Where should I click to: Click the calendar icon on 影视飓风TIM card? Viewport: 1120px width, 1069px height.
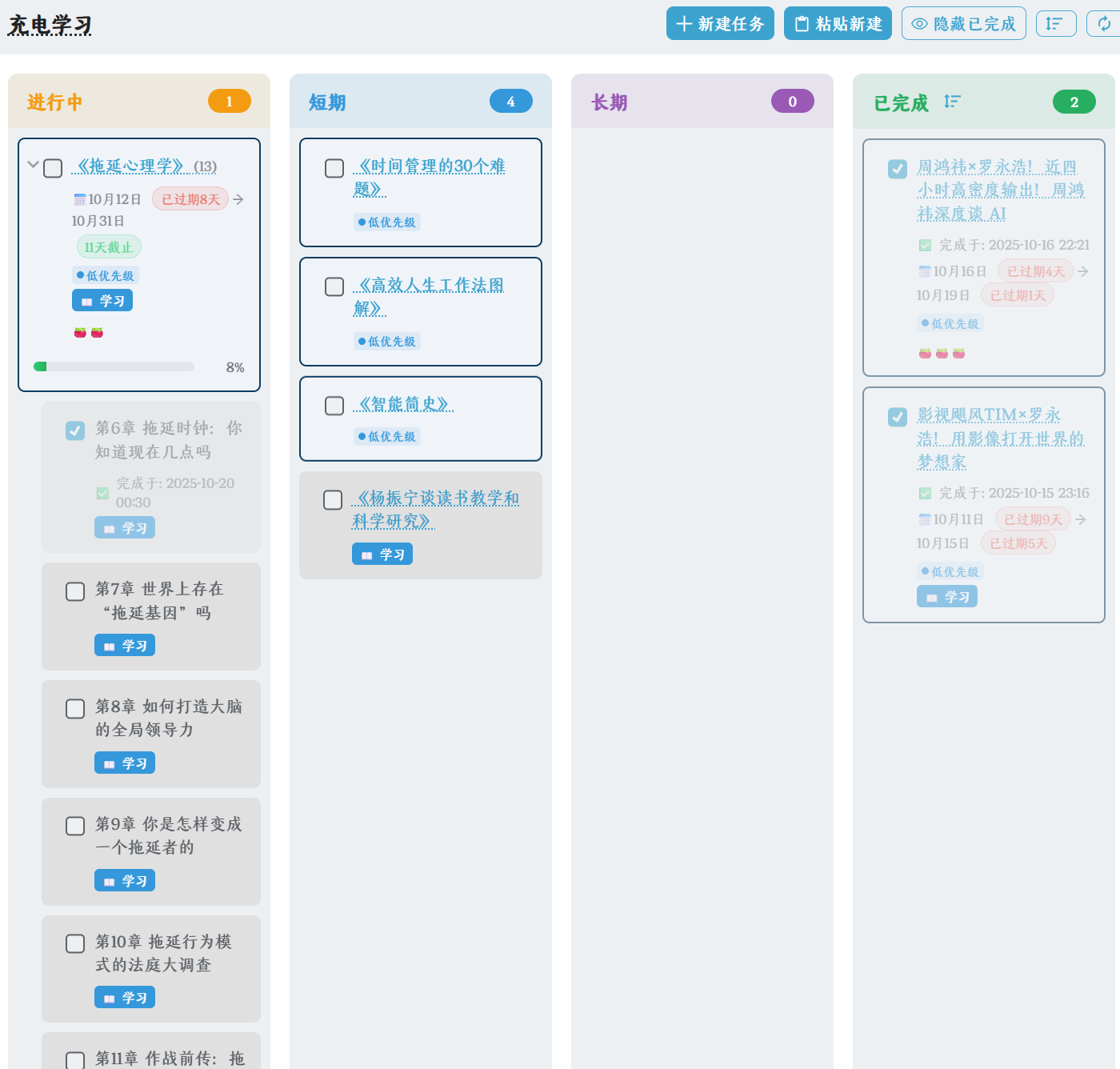[x=924, y=518]
